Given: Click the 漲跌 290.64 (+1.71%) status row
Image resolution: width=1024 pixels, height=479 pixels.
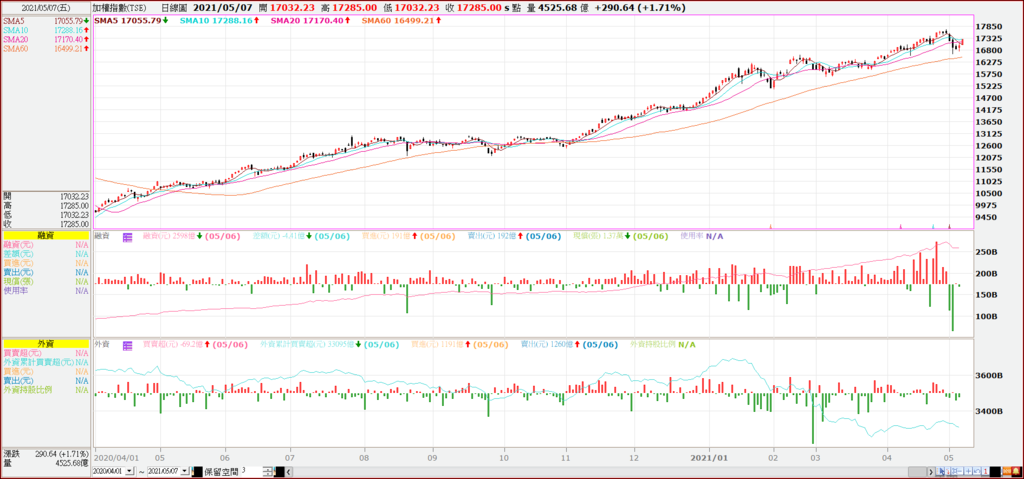Looking at the screenshot, I should click(x=46, y=453).
